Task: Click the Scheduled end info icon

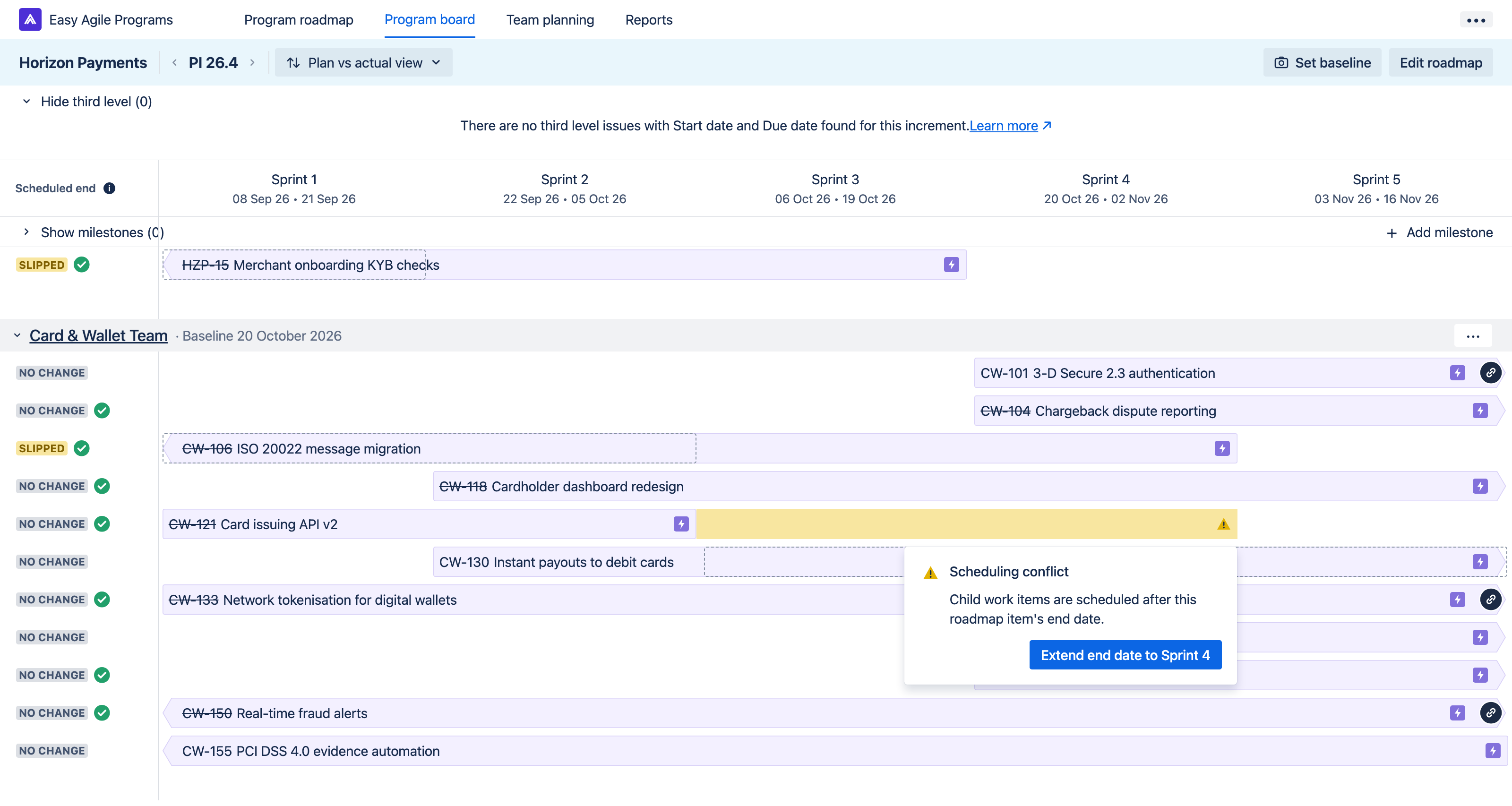Action: click(x=109, y=188)
